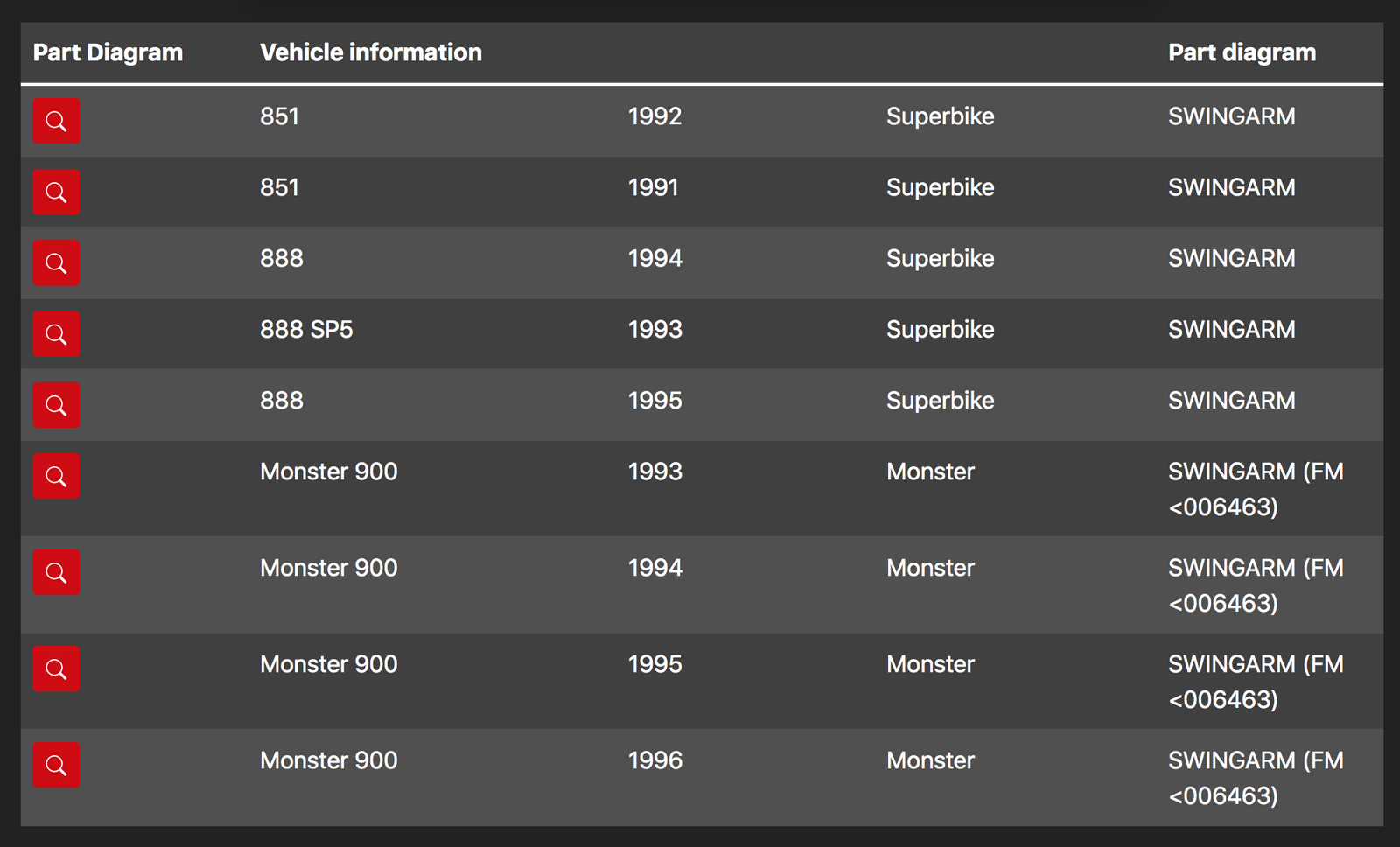This screenshot has width=1400, height=847.
Task: Open diagram icon for Monster 900 1993
Action: coord(56,476)
